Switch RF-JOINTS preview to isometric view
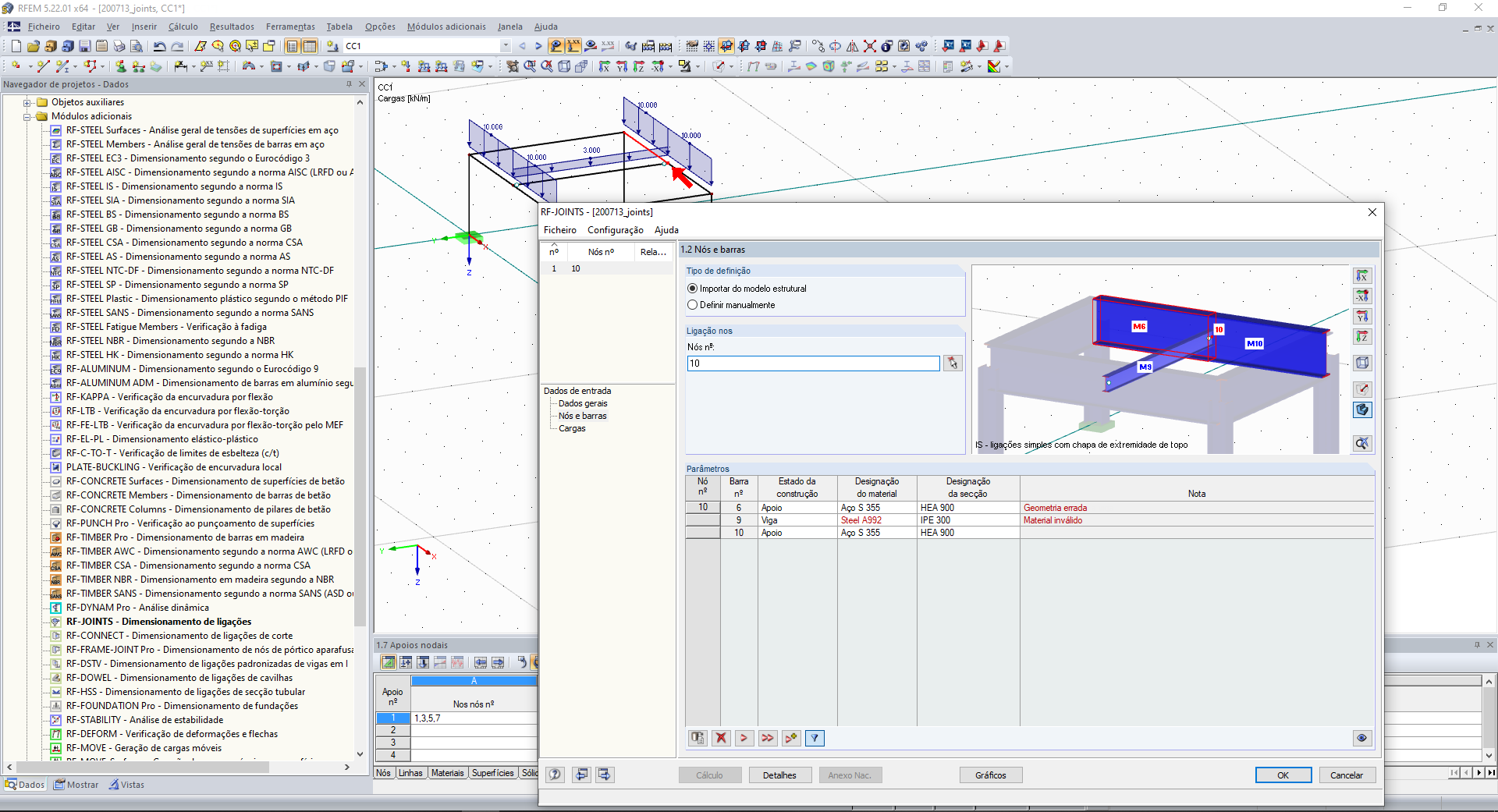The height and width of the screenshot is (812, 1498). [x=1362, y=363]
